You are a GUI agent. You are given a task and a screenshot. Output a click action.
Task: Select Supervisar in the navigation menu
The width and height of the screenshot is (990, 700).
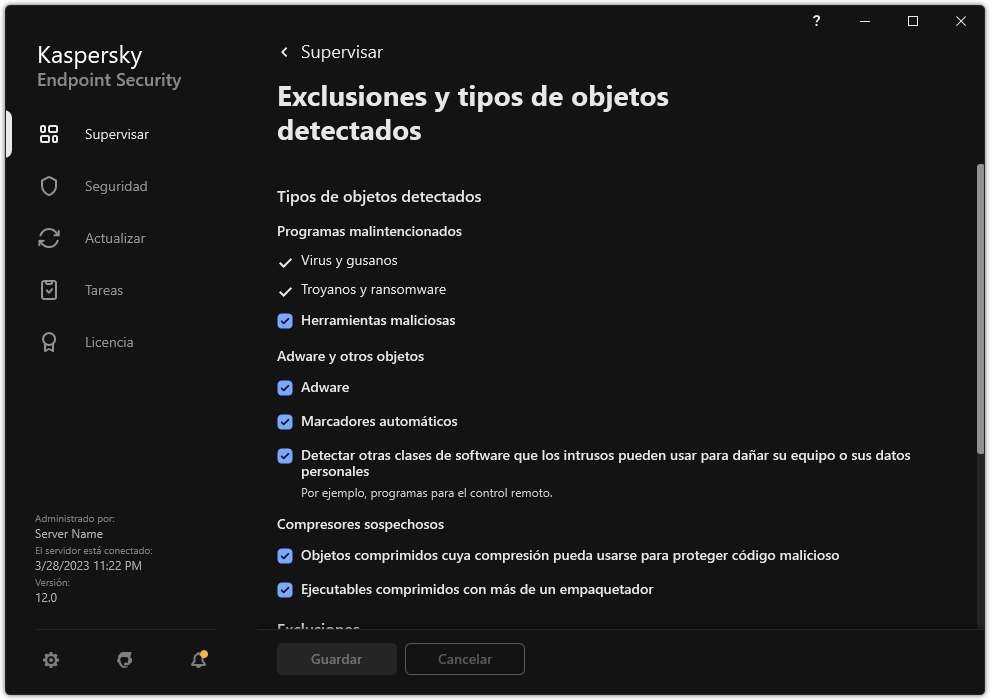click(x=115, y=133)
